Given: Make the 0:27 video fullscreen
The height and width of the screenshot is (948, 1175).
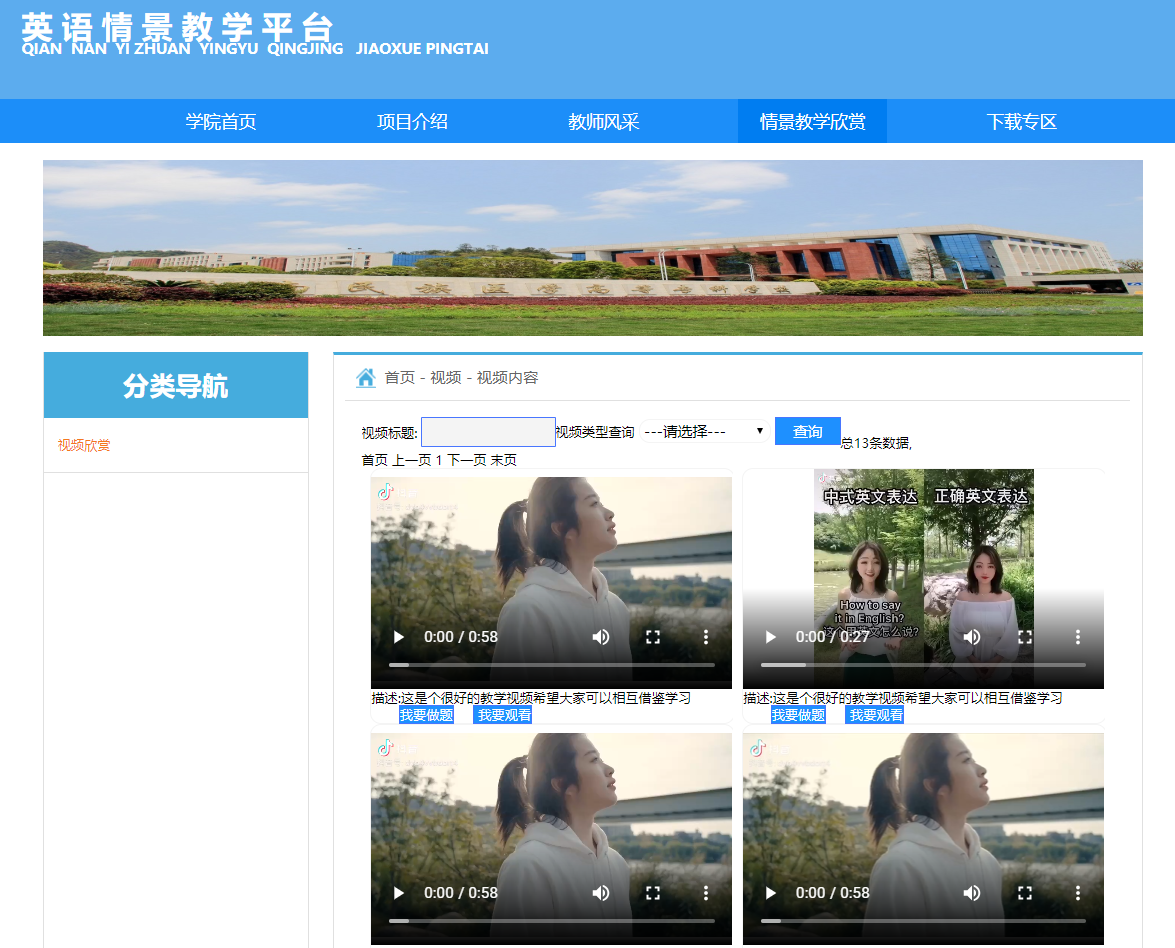Looking at the screenshot, I should coord(1025,637).
